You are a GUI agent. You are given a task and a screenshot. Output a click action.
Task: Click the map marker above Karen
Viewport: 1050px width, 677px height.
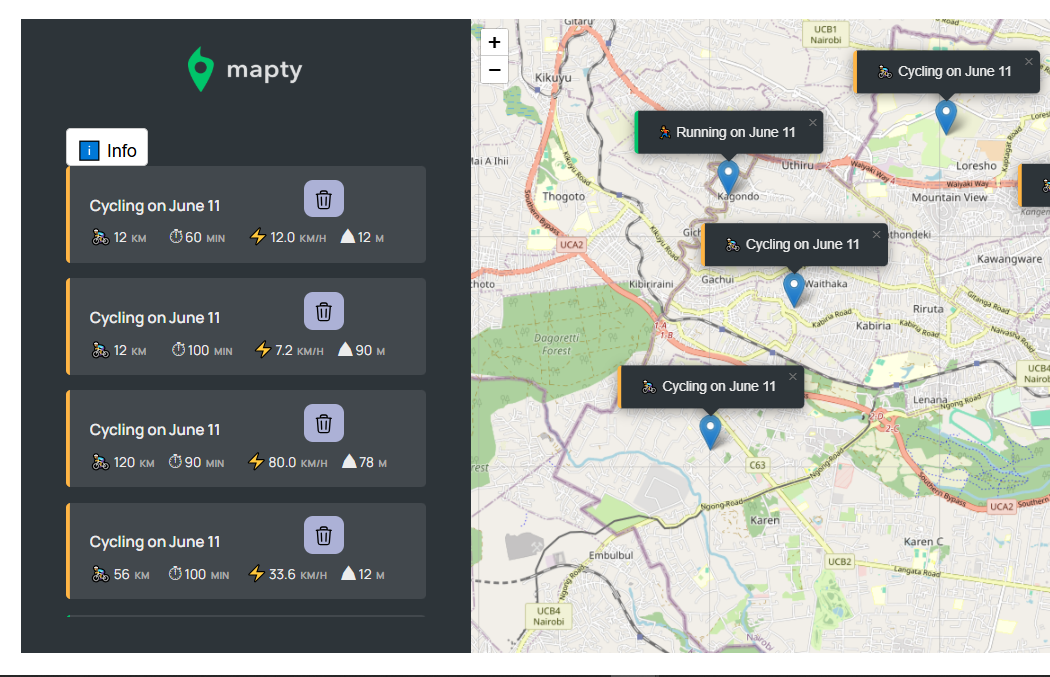coord(710,431)
